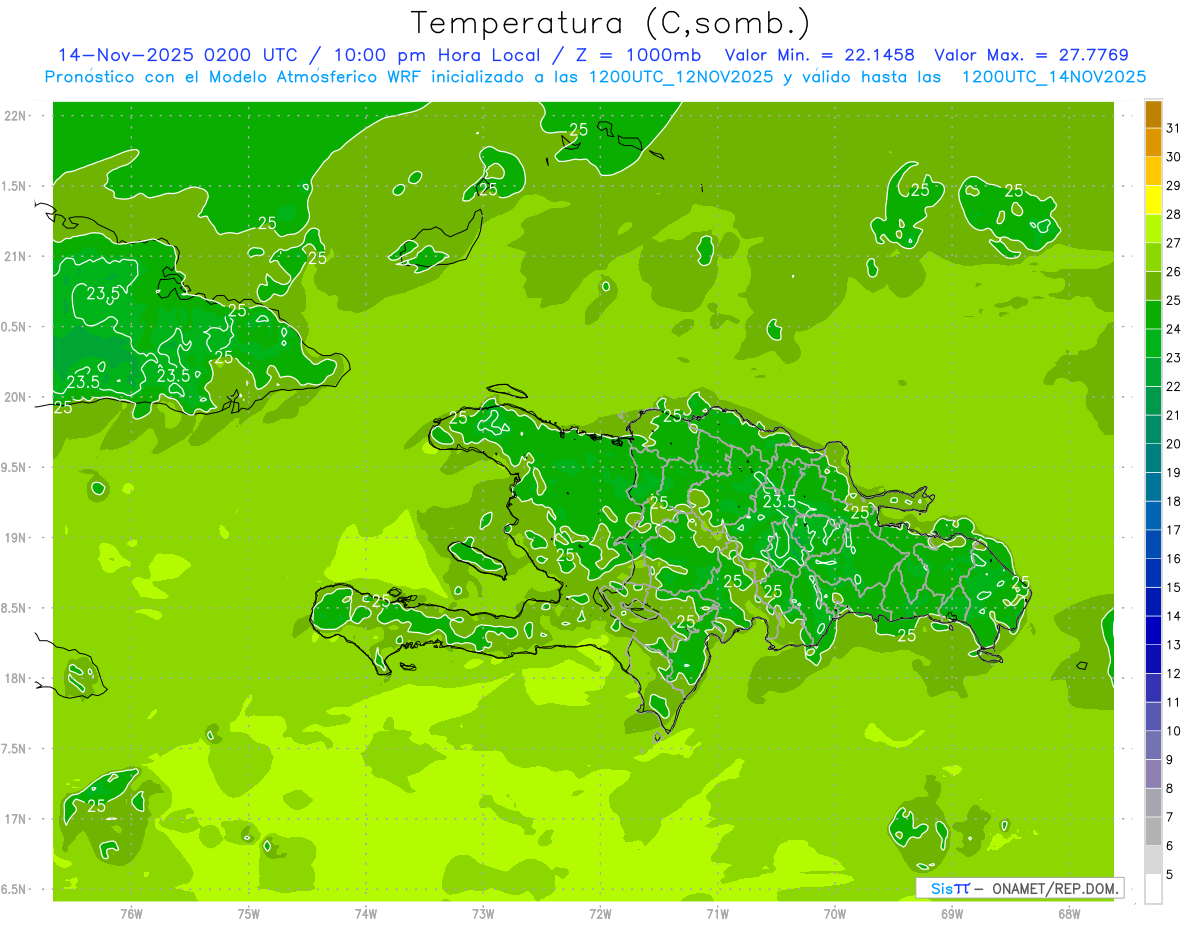Click the "76W" longitude label
The image size is (1200, 927).
click(132, 913)
